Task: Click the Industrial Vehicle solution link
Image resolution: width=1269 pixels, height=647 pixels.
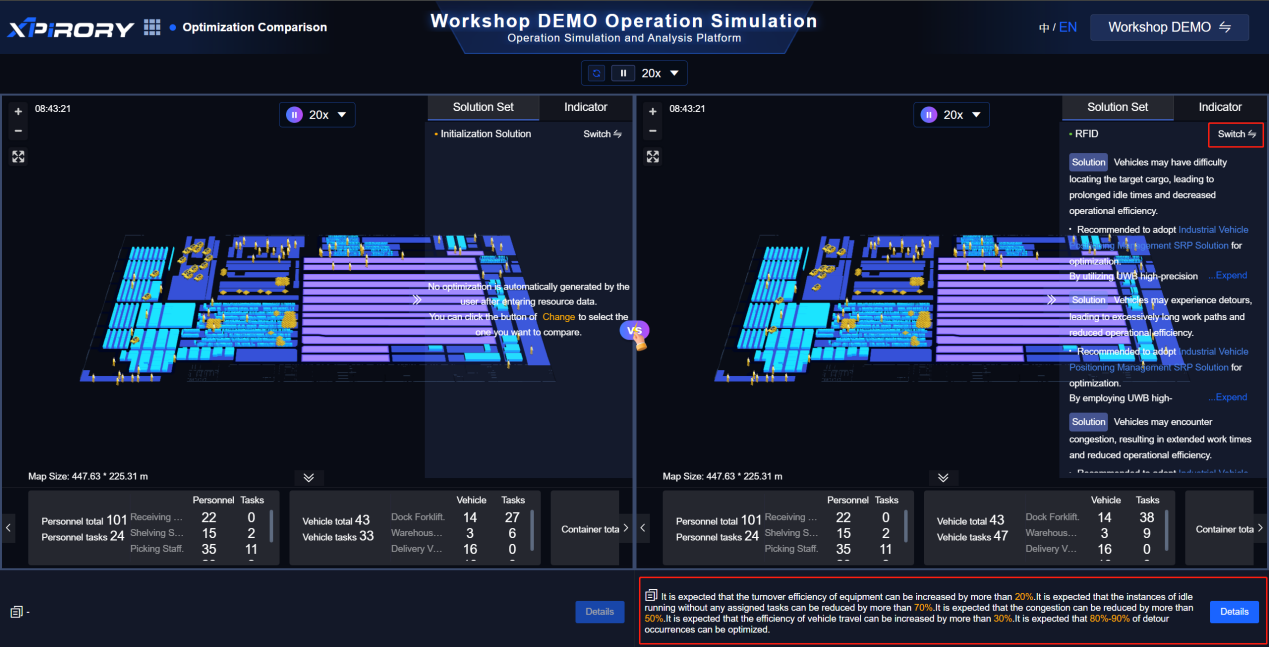Action: tap(1213, 230)
